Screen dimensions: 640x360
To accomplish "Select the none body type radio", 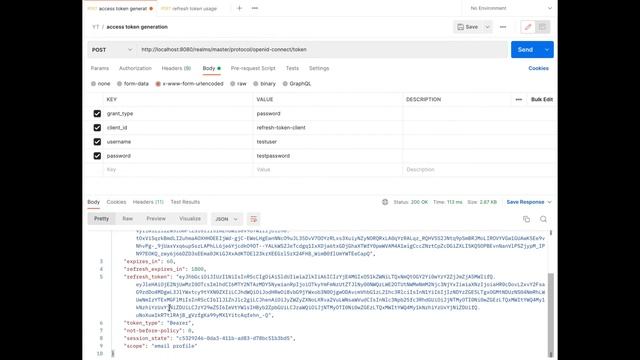I will coord(93,84).
